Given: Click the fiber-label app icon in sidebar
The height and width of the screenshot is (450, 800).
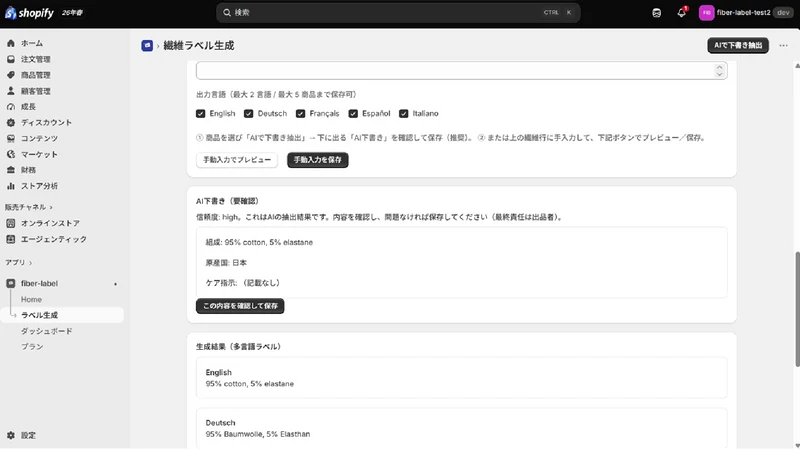Looking at the screenshot, I should point(11,283).
